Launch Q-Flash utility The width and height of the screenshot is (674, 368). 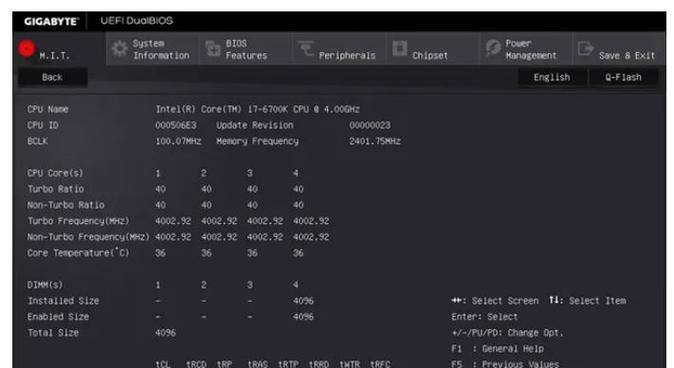pyautogui.click(x=623, y=77)
